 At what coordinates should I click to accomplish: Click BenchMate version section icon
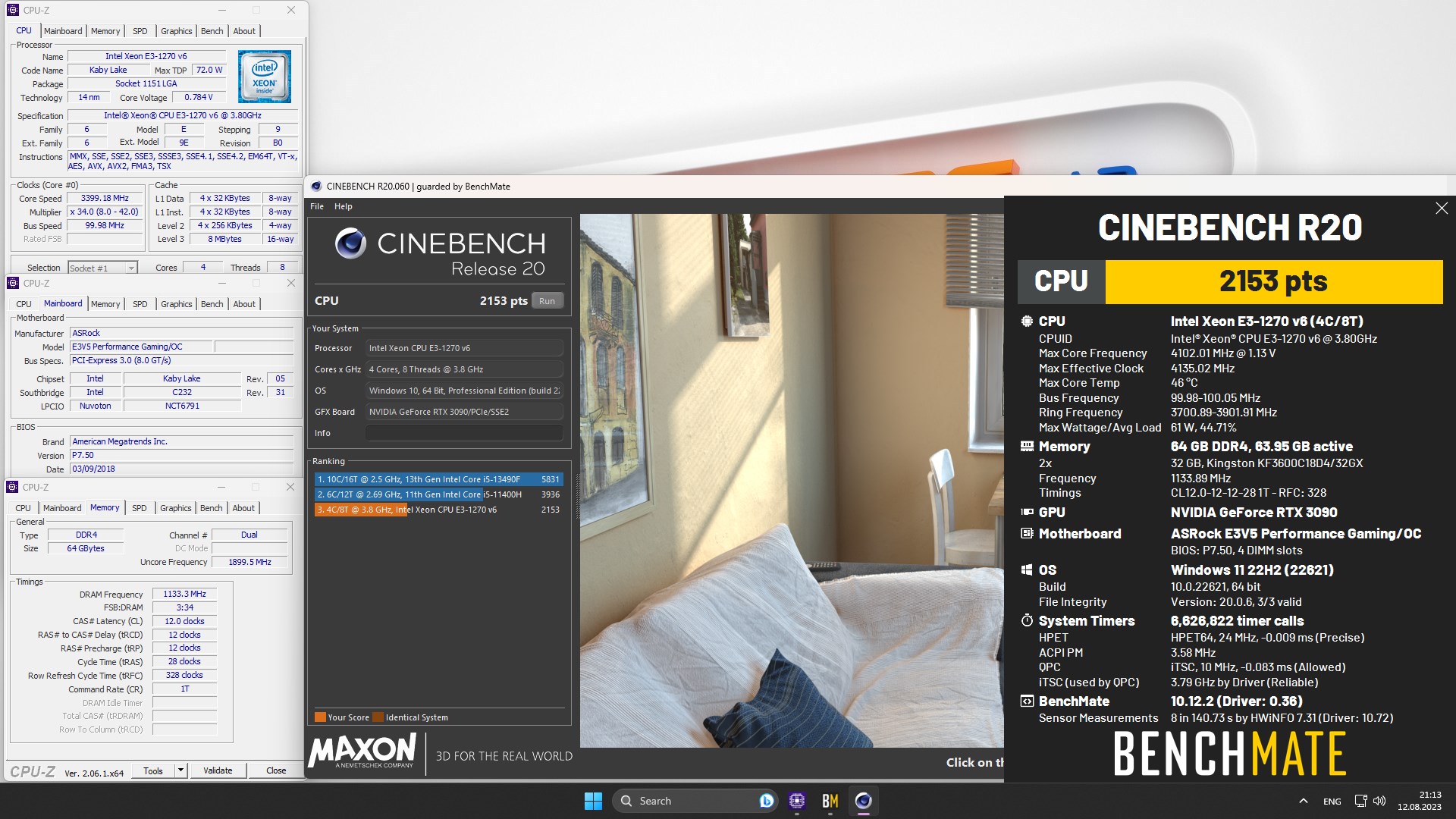point(1027,701)
